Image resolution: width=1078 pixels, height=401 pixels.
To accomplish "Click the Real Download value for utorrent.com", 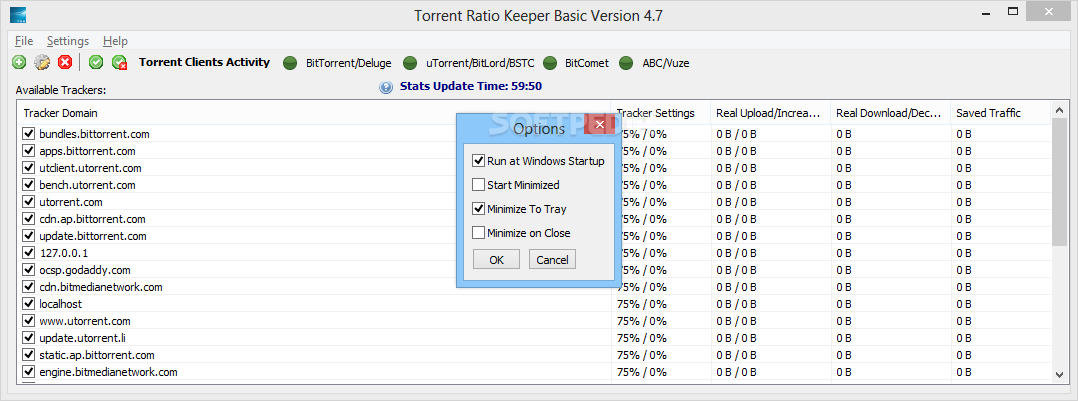I will click(844, 202).
